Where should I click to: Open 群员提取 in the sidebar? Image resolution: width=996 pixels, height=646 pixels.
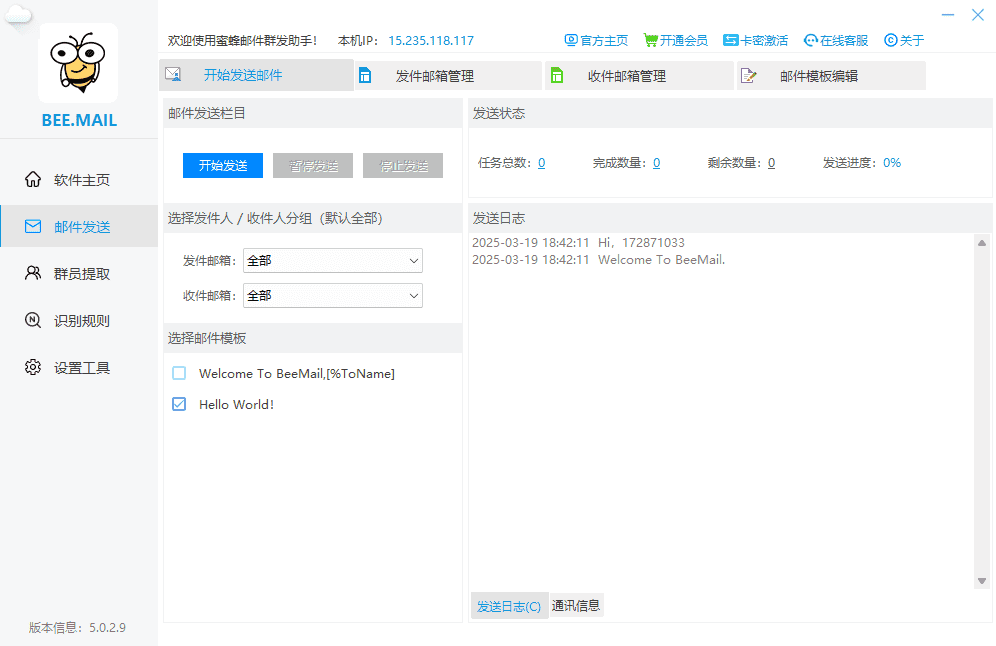79,273
